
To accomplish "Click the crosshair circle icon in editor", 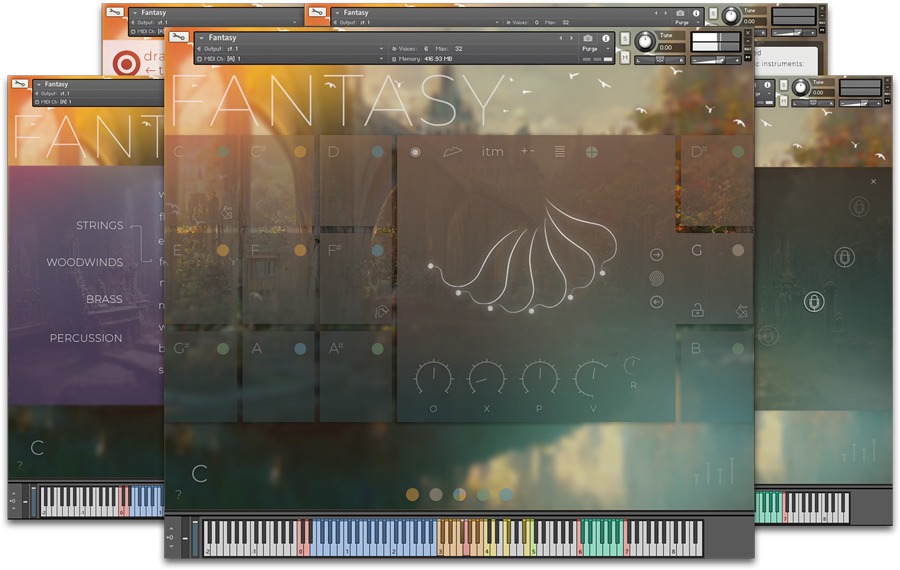I will pos(591,152).
